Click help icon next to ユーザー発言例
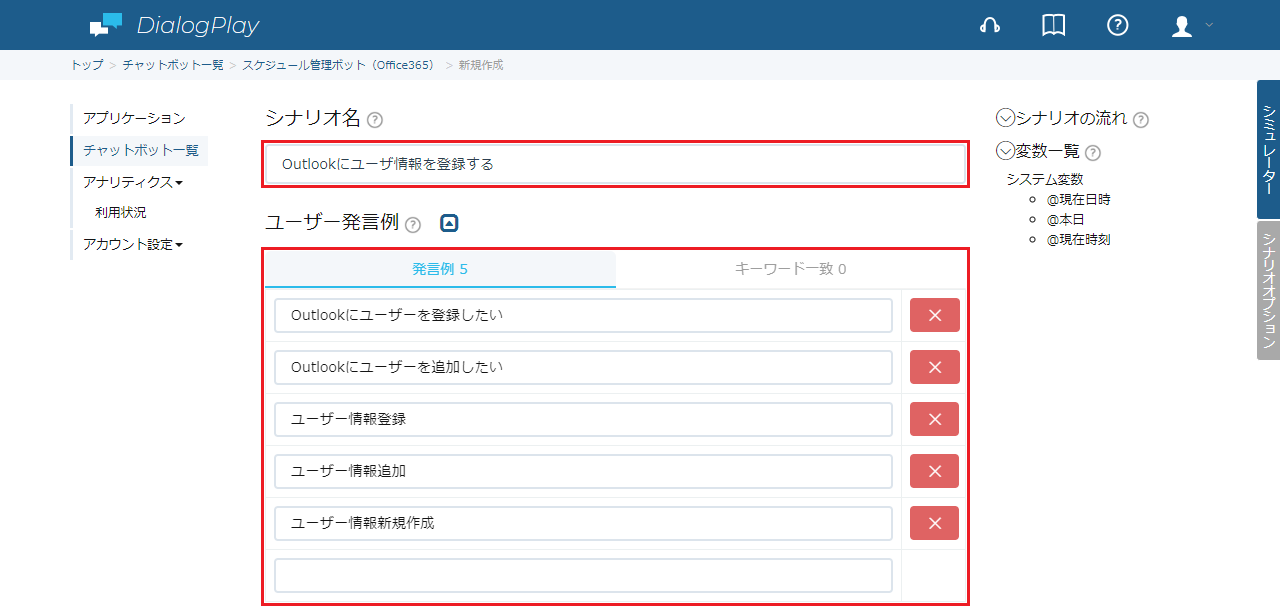The height and width of the screenshot is (615, 1280). click(413, 224)
